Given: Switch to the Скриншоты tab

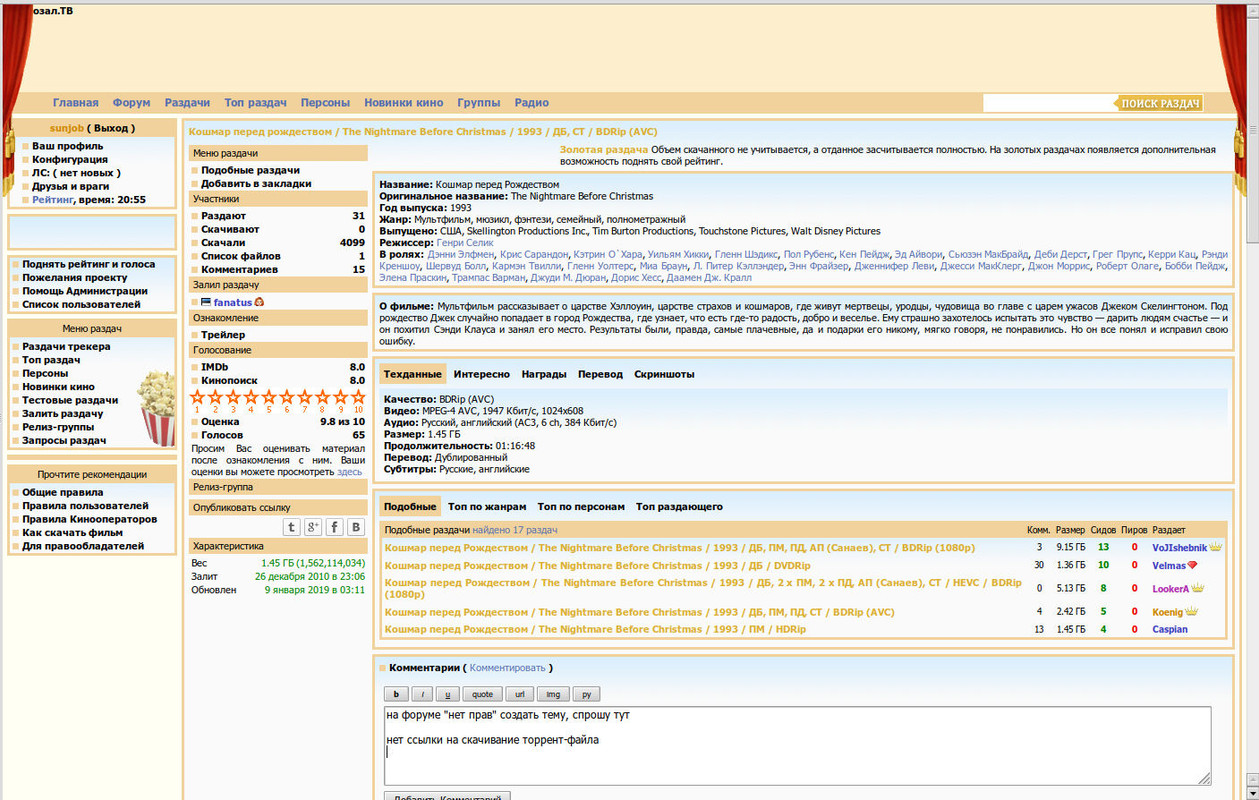Looking at the screenshot, I should point(664,374).
